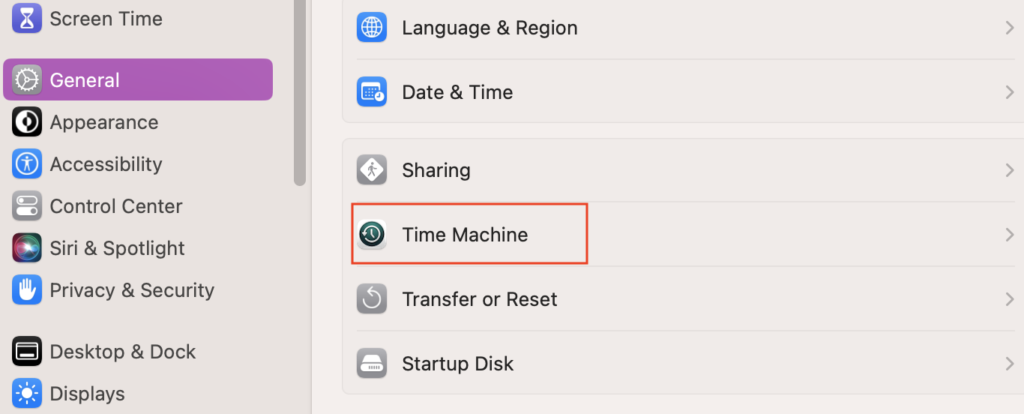Click the Time Machine clock icon
Screen dimensions: 1024x414
point(372,235)
